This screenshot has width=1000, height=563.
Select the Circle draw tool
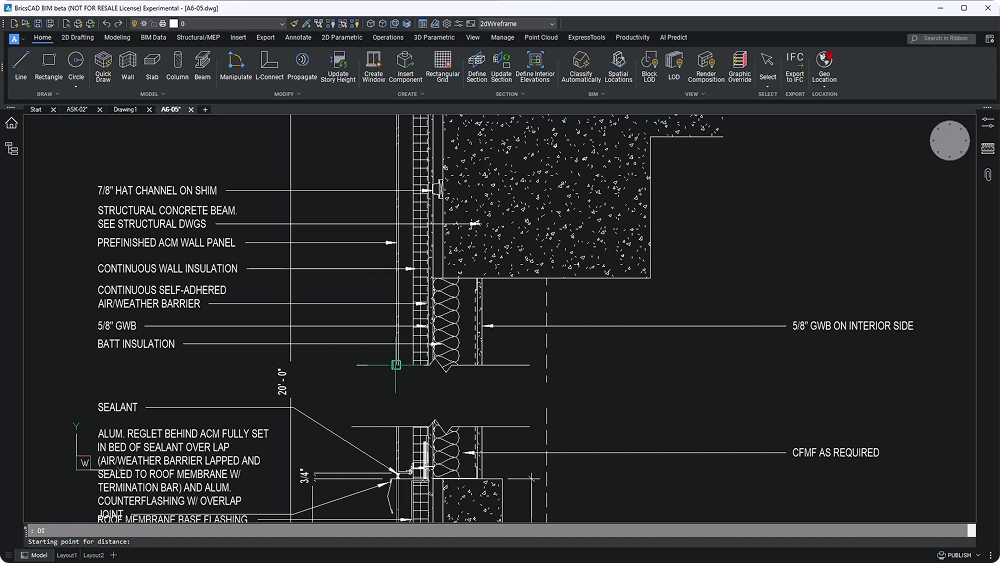(x=76, y=66)
